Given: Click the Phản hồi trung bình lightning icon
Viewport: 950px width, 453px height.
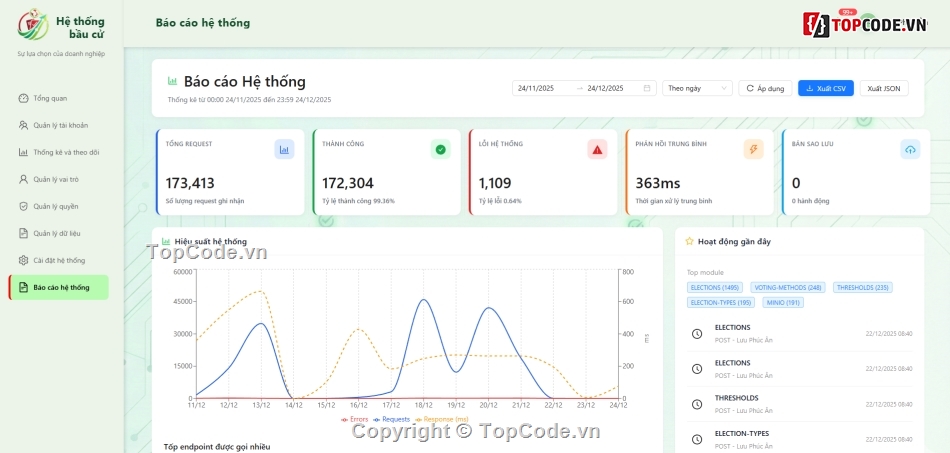Looking at the screenshot, I should pos(754,149).
